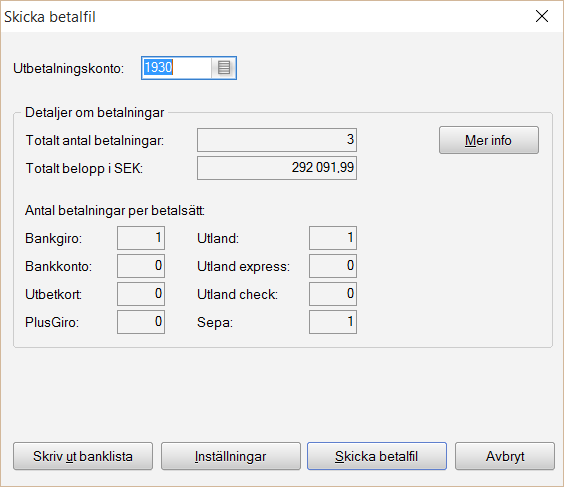Click the Utland check count field

point(333,294)
